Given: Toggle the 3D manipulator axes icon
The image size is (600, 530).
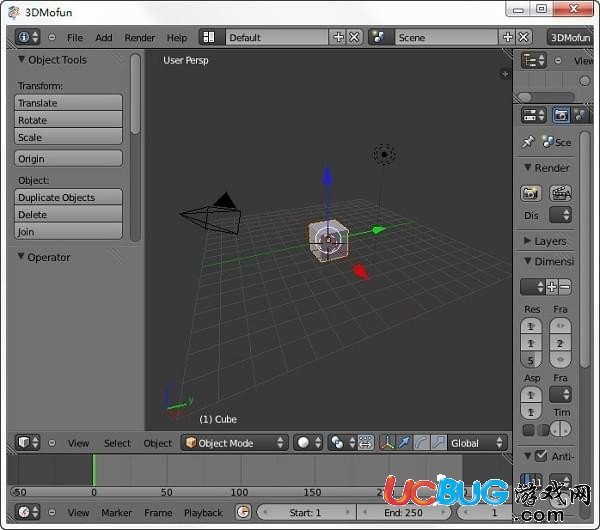Looking at the screenshot, I should tap(388, 443).
